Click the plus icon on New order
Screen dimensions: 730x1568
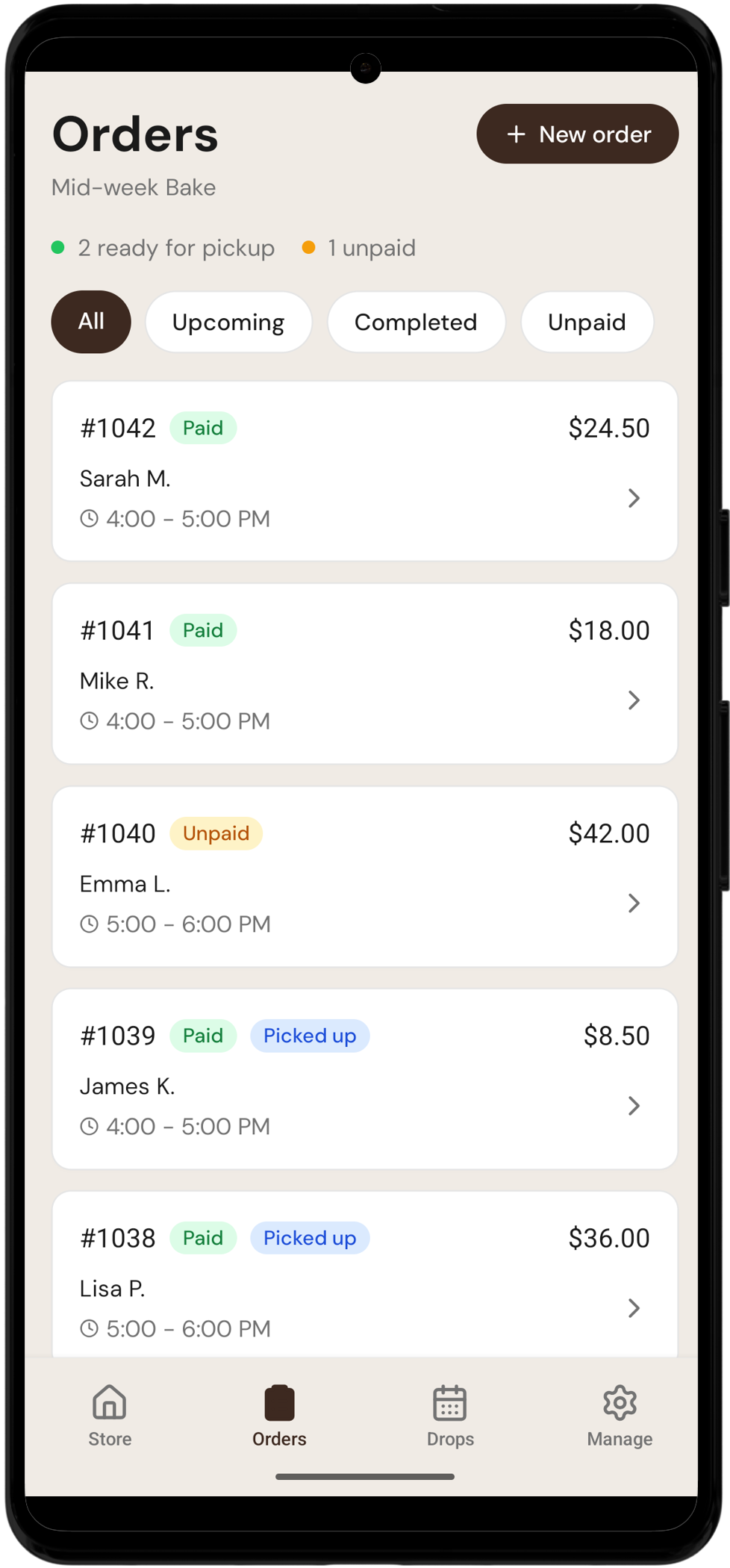coord(516,134)
